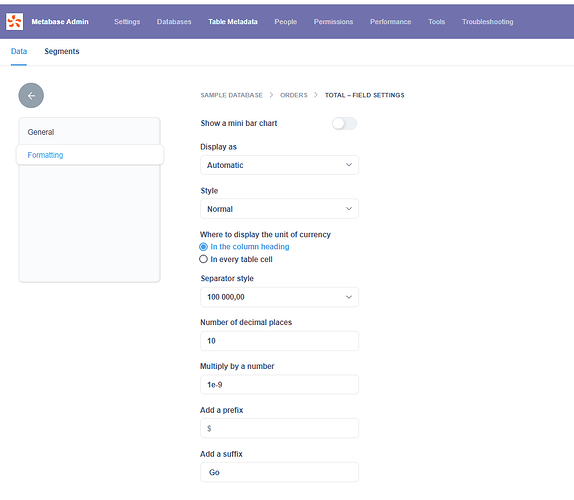Viewport: 574px width, 500px height.
Task: Click the Orders breadcrumb link
Action: coord(294,95)
